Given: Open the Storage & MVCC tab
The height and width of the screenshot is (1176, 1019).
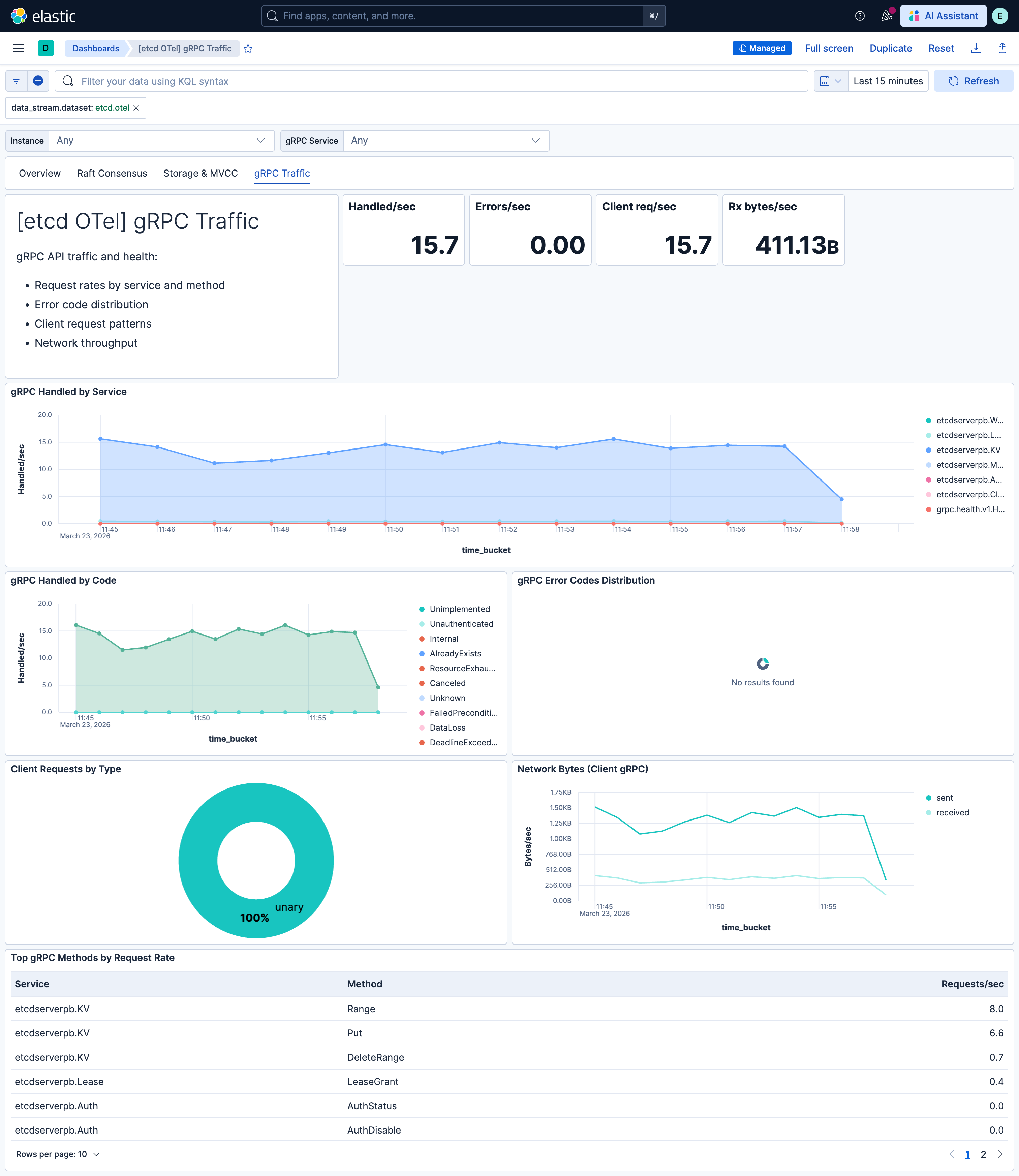Looking at the screenshot, I should [200, 173].
